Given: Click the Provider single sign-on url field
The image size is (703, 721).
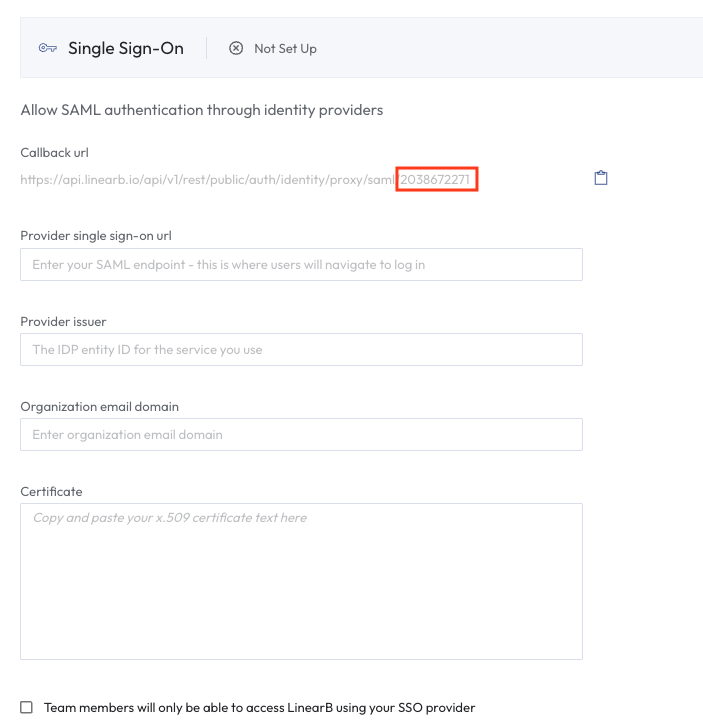Looking at the screenshot, I should [301, 264].
